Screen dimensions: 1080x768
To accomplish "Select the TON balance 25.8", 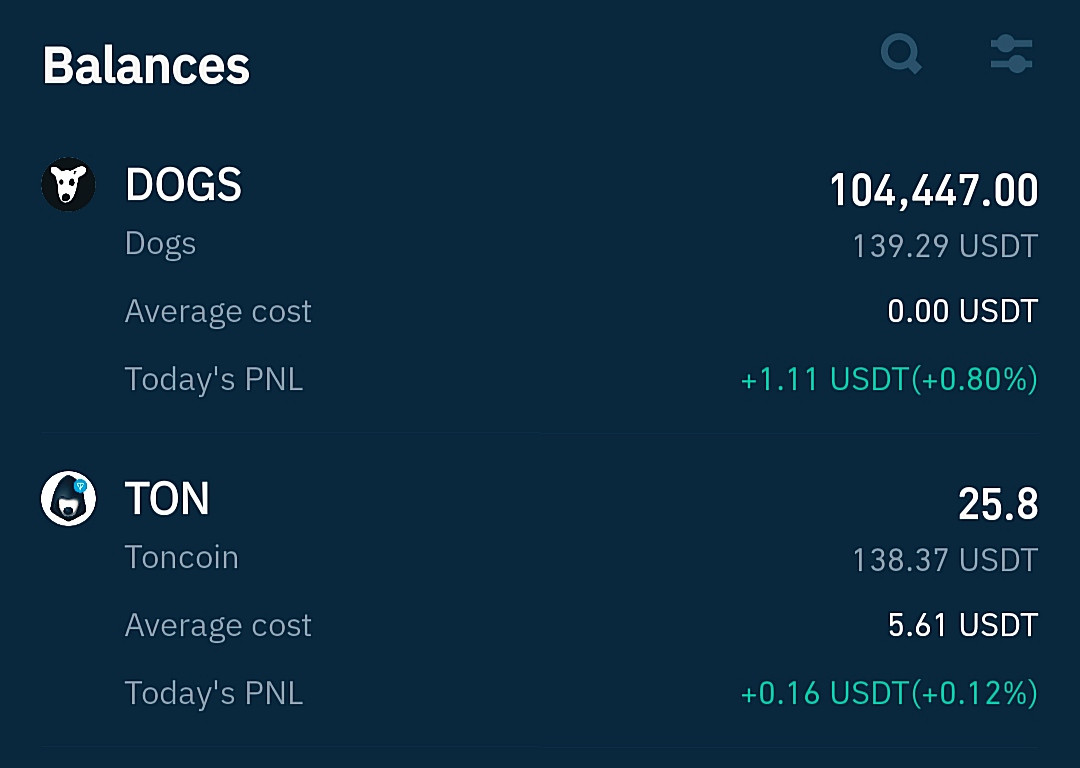I will (x=998, y=505).
